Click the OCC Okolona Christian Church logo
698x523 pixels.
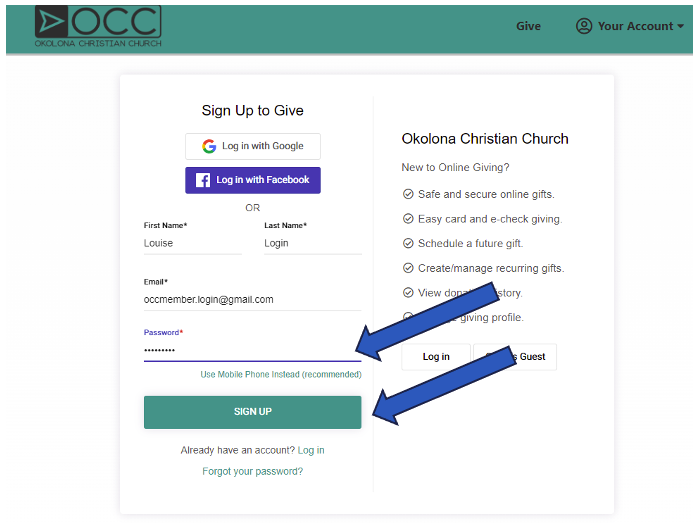pos(98,26)
